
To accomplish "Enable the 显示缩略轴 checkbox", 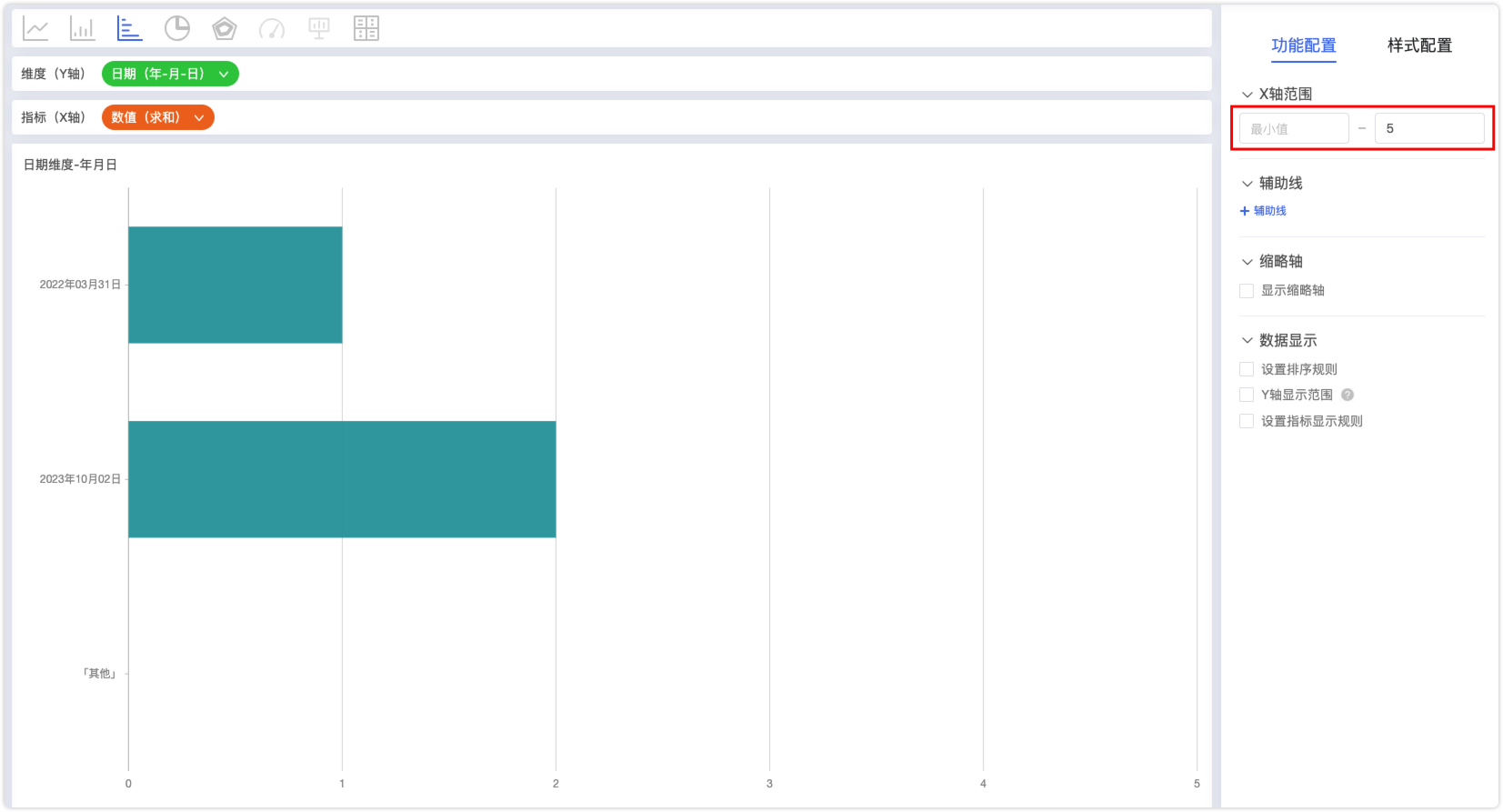I will click(x=1247, y=291).
